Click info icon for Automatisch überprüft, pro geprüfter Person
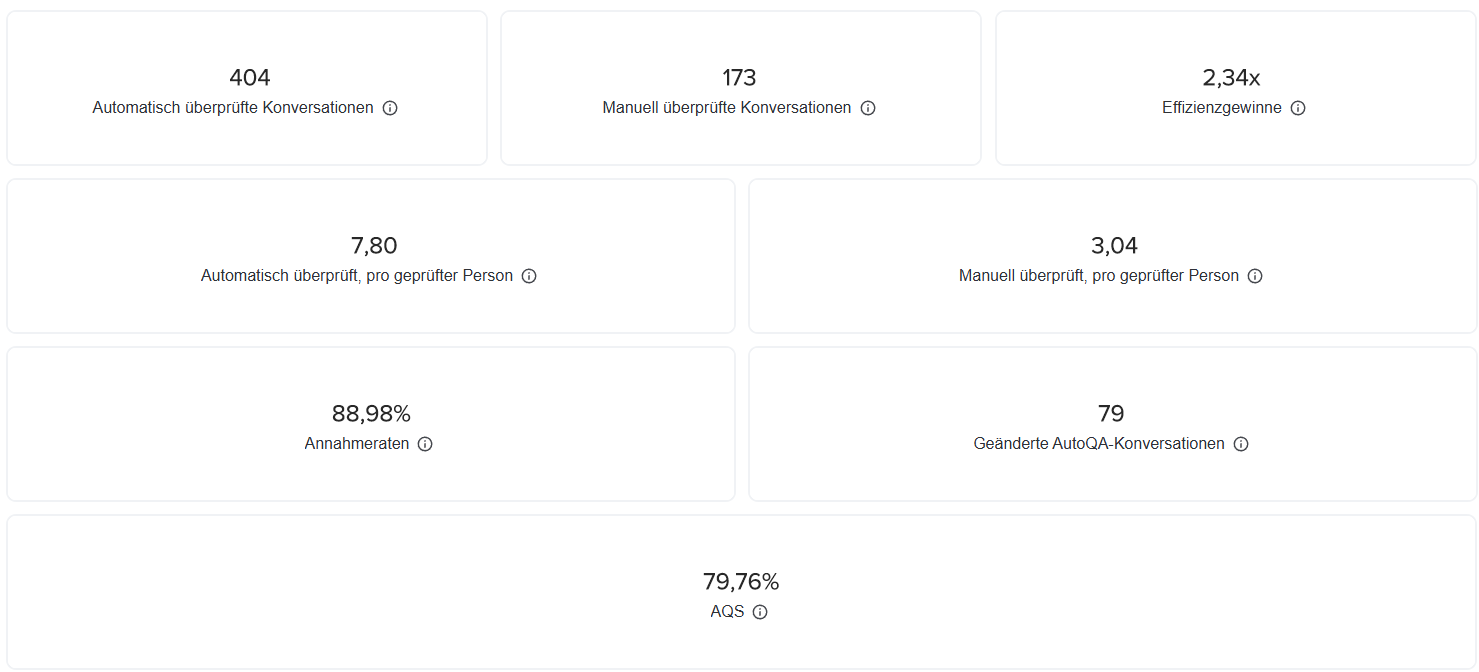1479x672 pixels. (529, 276)
